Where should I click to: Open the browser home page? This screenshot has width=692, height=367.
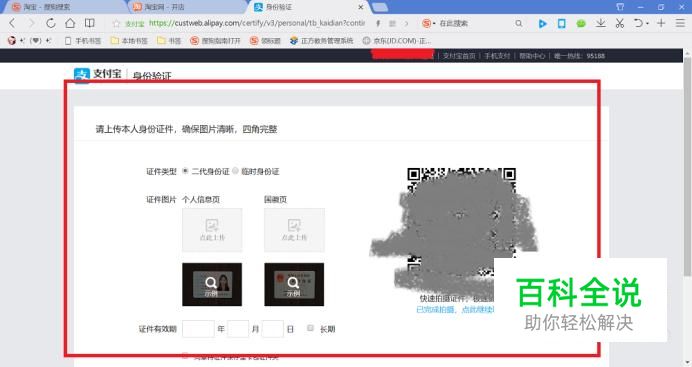tap(70, 23)
